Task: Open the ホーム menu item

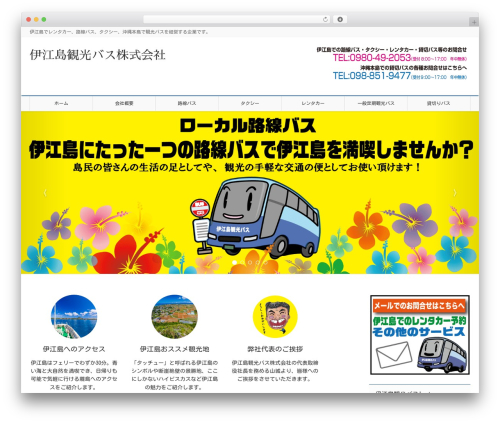Action: tap(61, 104)
